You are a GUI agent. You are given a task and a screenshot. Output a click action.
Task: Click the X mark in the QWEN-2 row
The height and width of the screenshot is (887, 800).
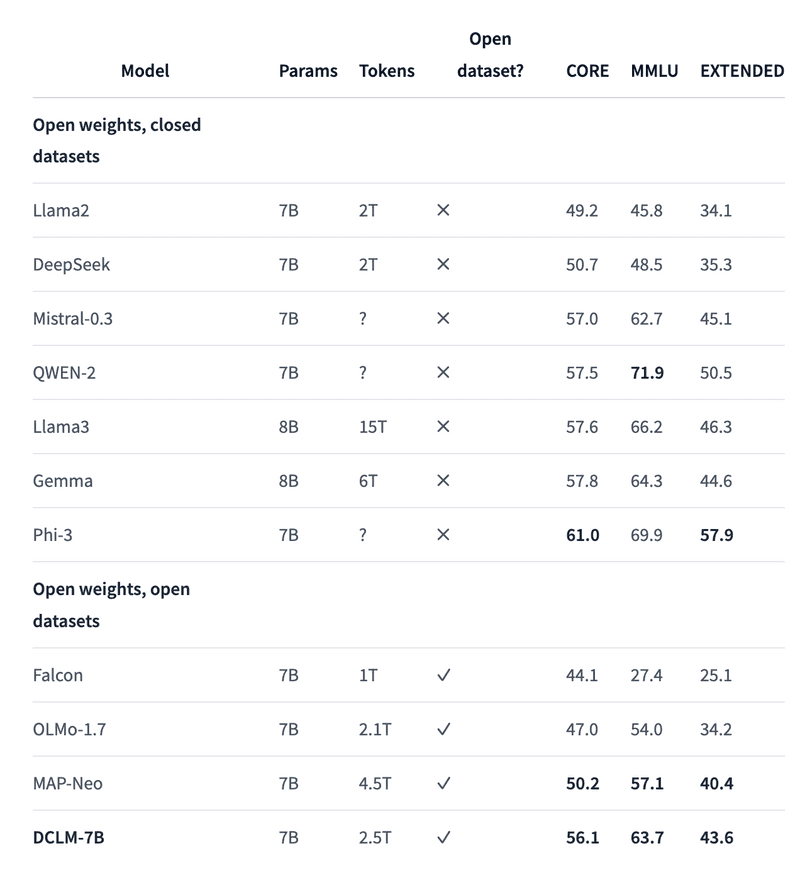pyautogui.click(x=444, y=373)
